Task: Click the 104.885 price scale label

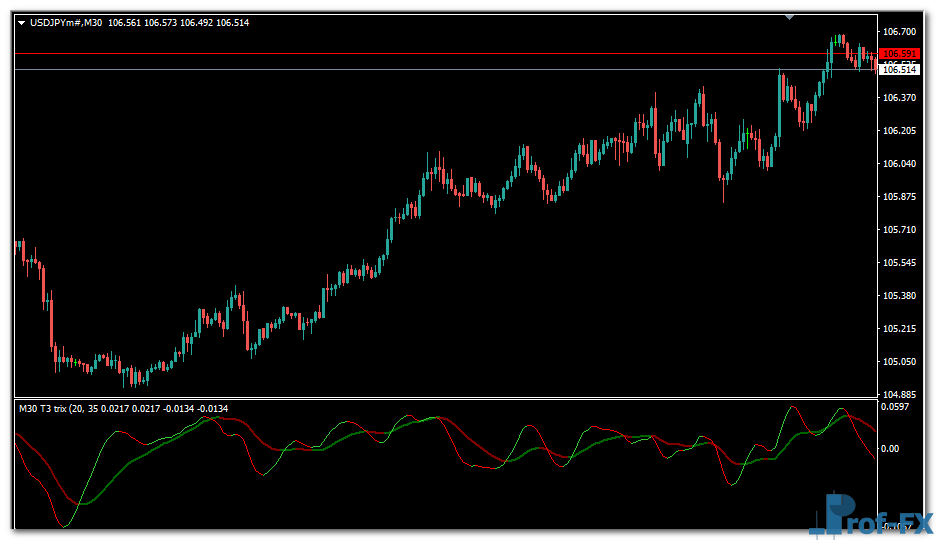Action: click(899, 394)
